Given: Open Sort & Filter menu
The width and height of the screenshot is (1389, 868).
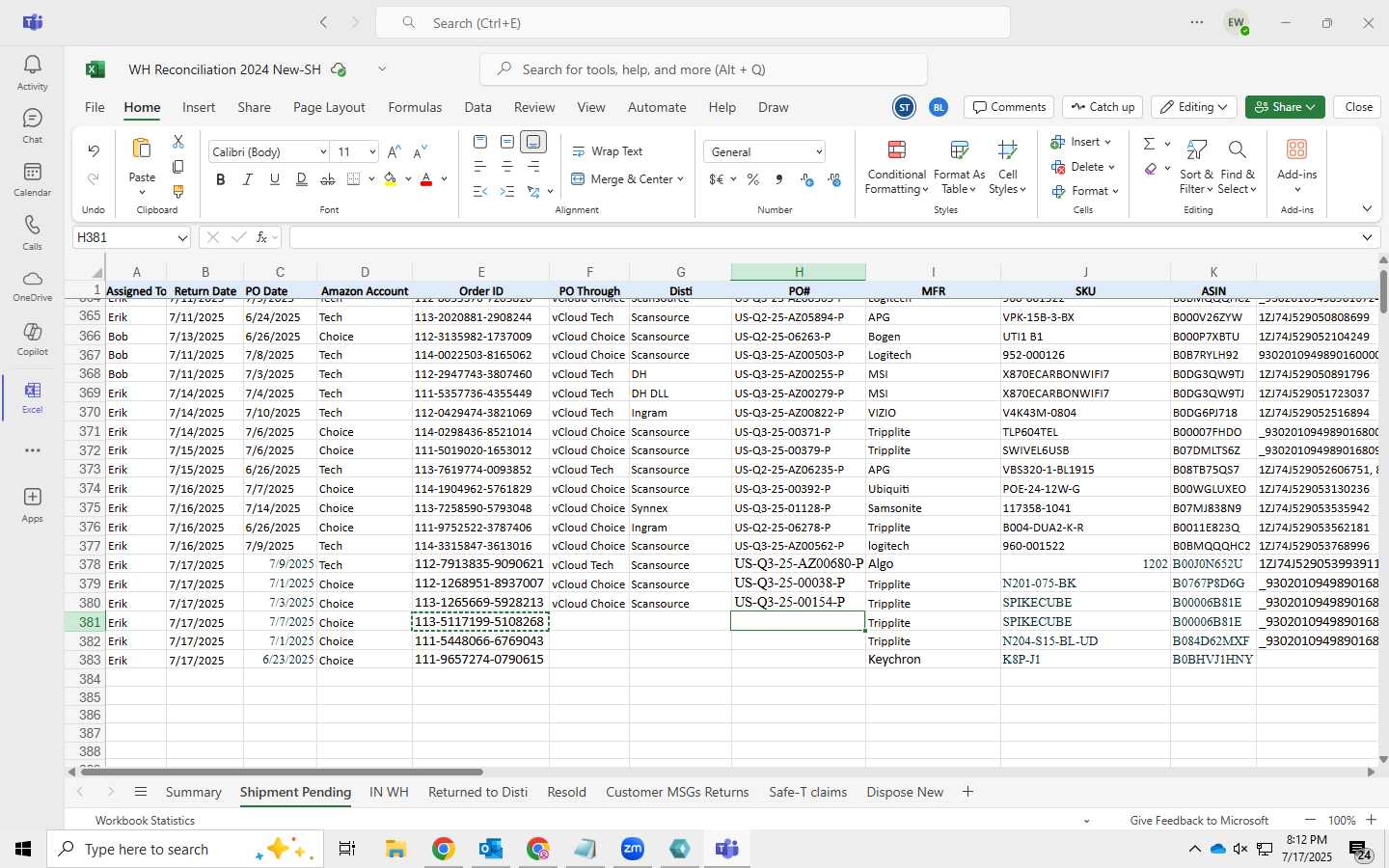Looking at the screenshot, I should coord(1196,166).
